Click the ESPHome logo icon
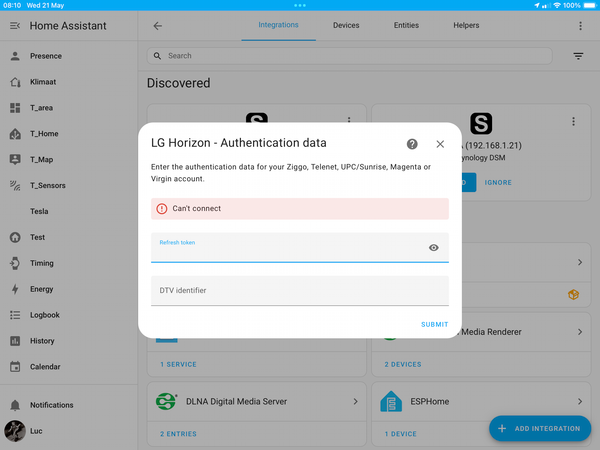 [x=391, y=401]
